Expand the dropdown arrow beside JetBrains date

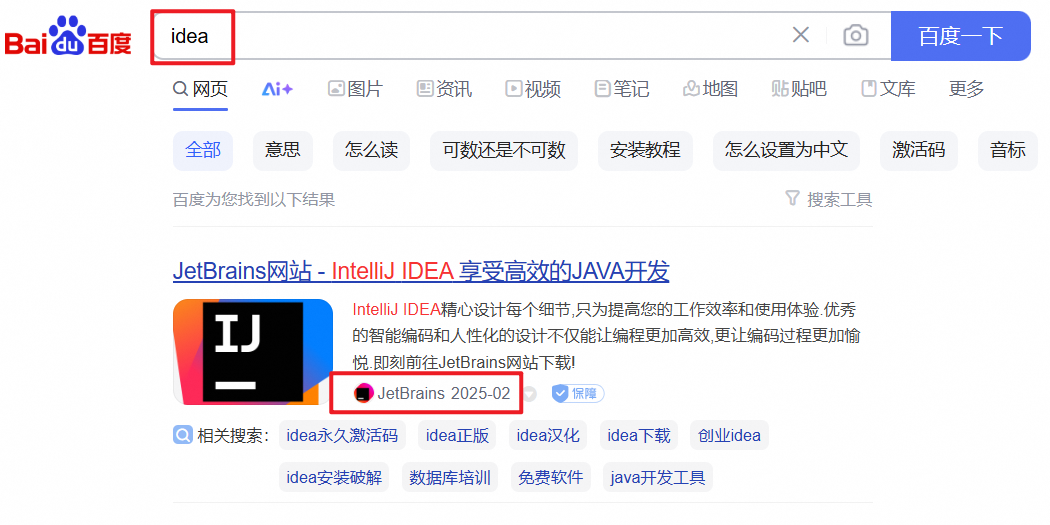click(529, 394)
